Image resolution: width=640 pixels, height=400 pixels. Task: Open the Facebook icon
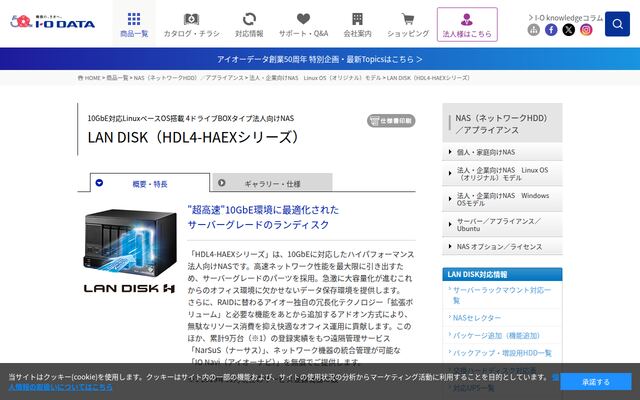pos(551,29)
